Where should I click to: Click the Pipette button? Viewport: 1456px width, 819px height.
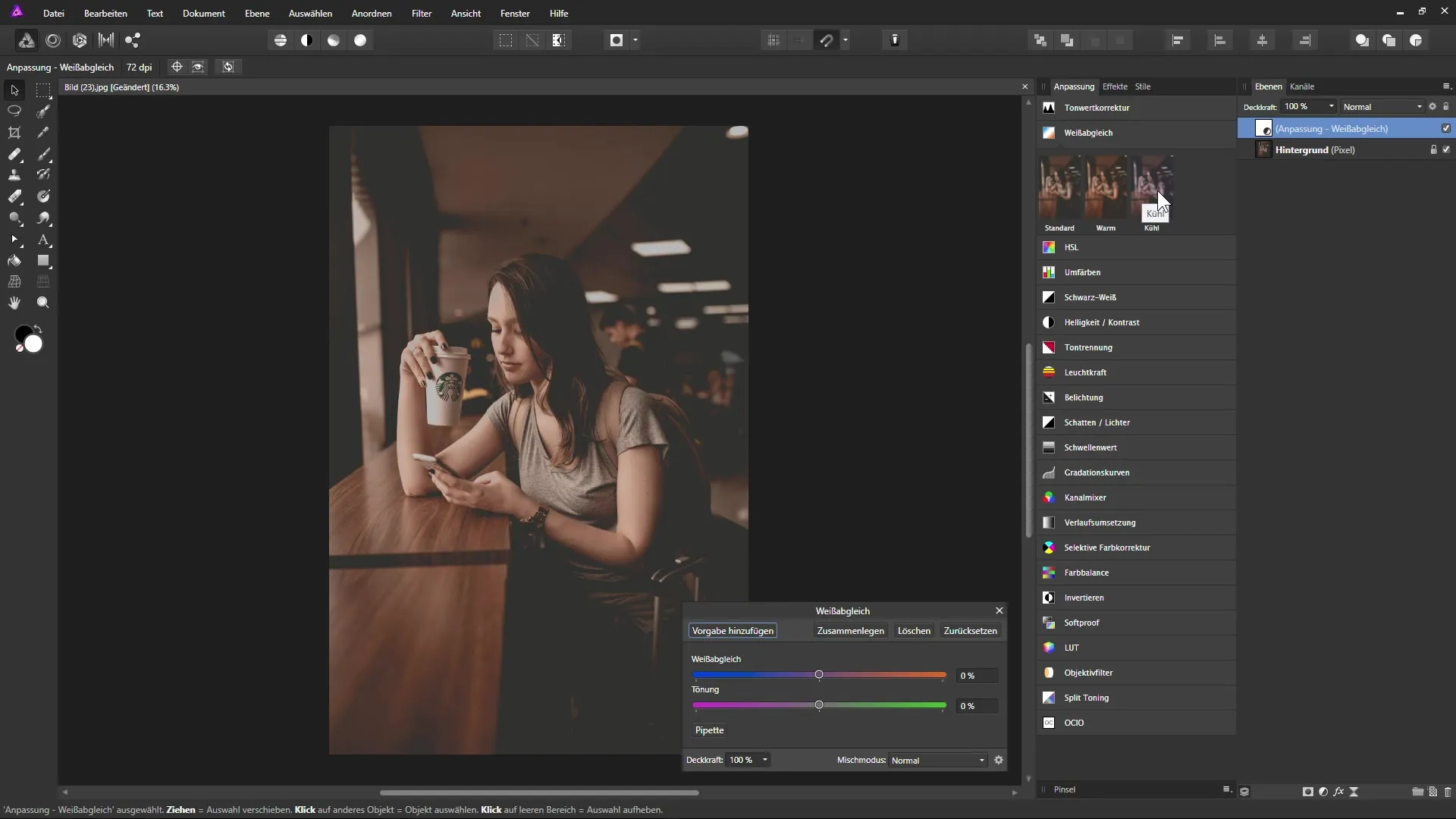pos(710,730)
